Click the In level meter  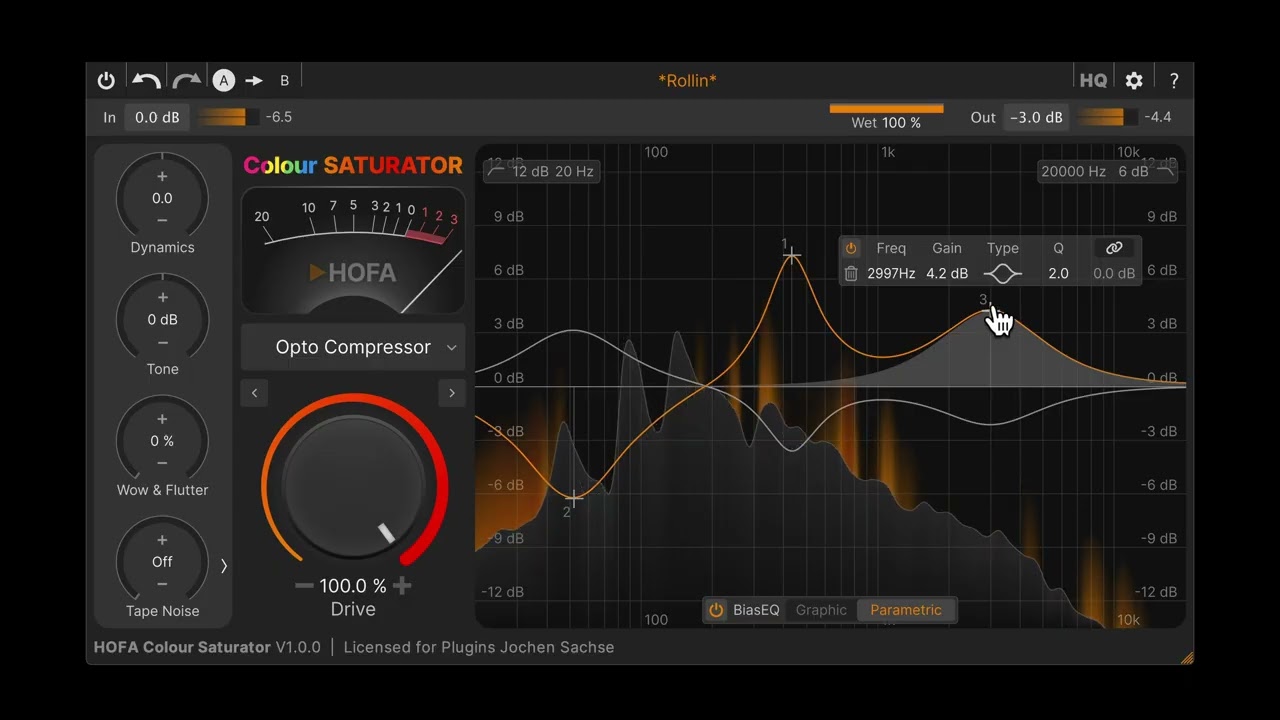click(x=228, y=117)
